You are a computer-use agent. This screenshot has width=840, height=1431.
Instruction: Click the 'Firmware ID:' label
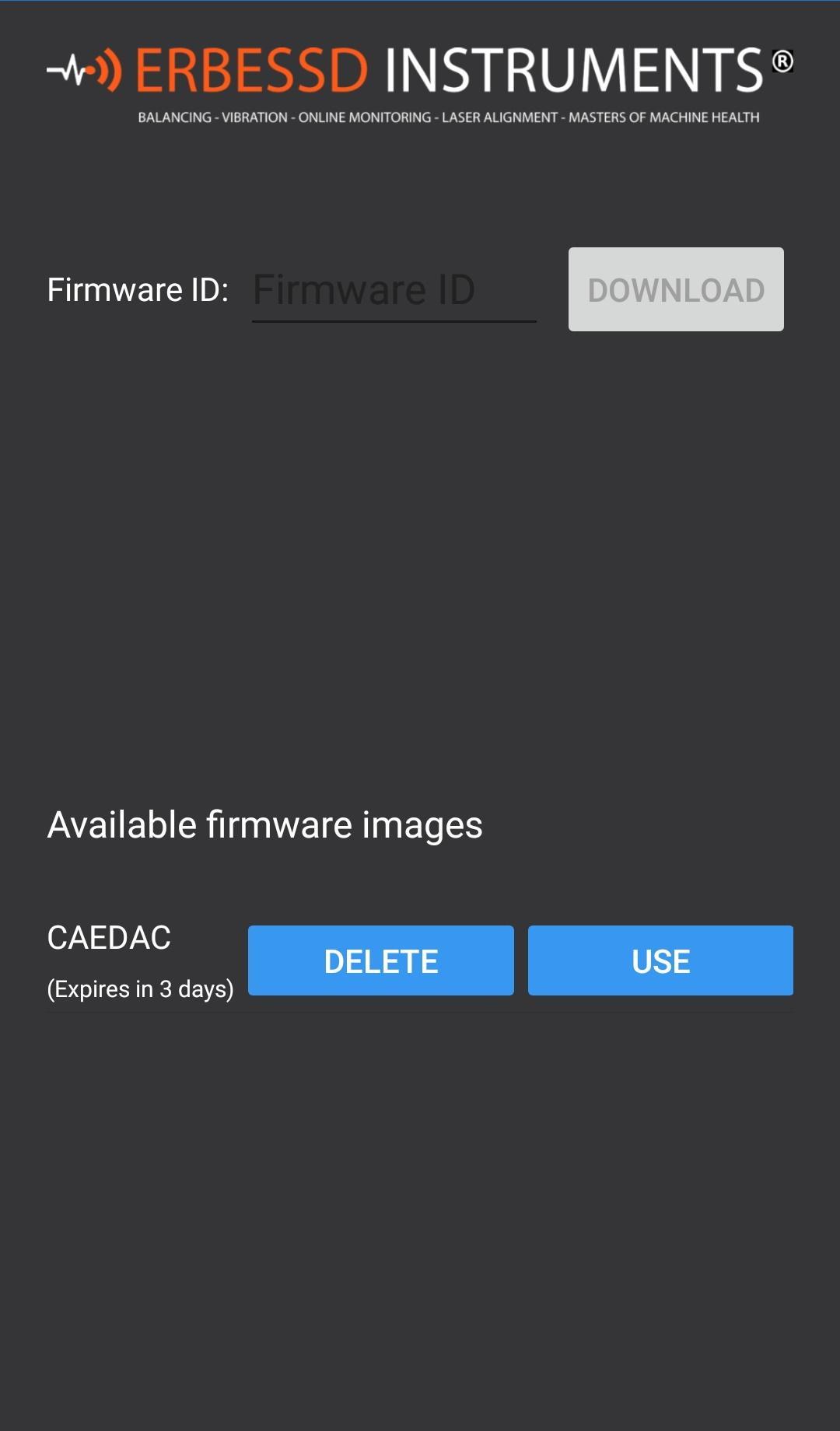point(138,290)
